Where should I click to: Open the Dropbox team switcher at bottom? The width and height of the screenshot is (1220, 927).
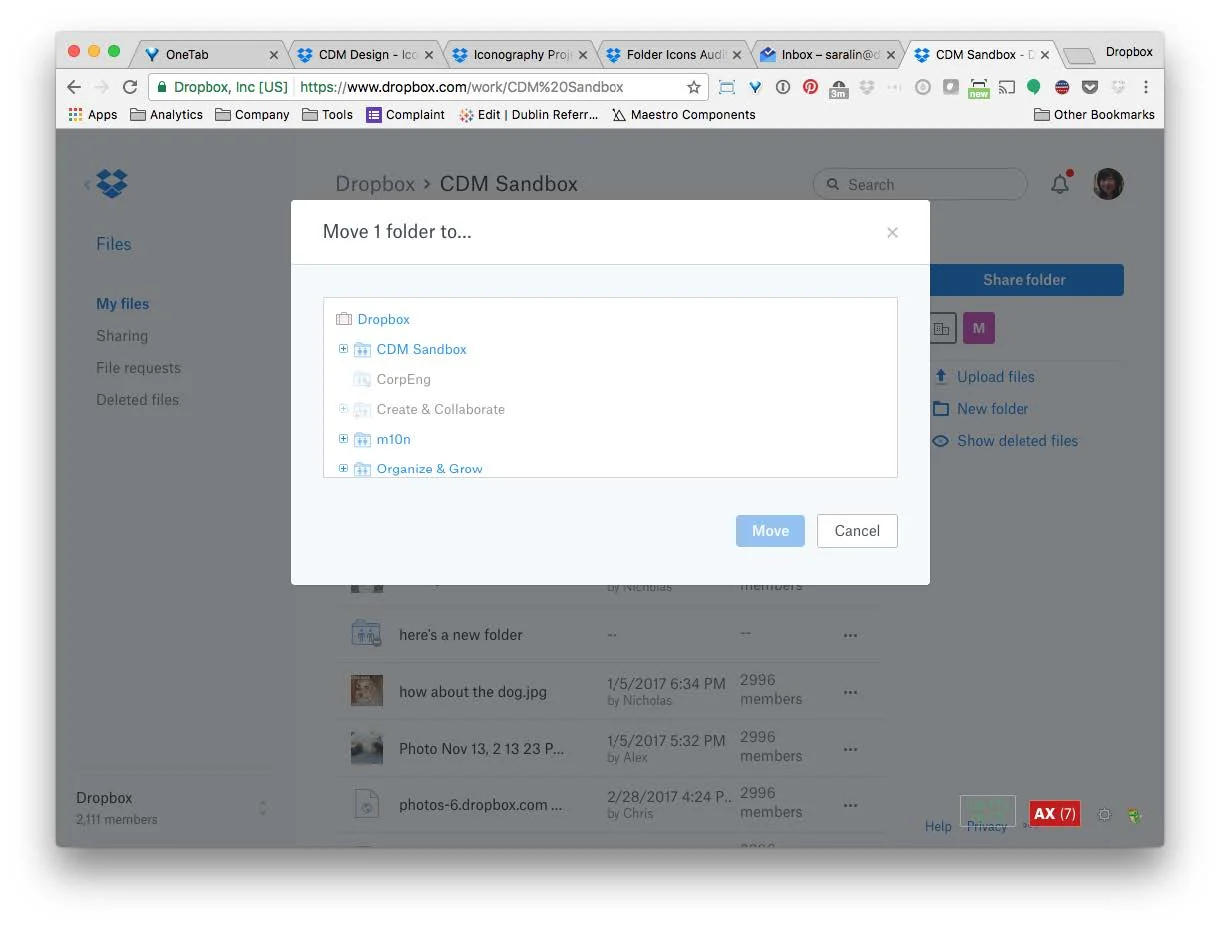(x=172, y=808)
